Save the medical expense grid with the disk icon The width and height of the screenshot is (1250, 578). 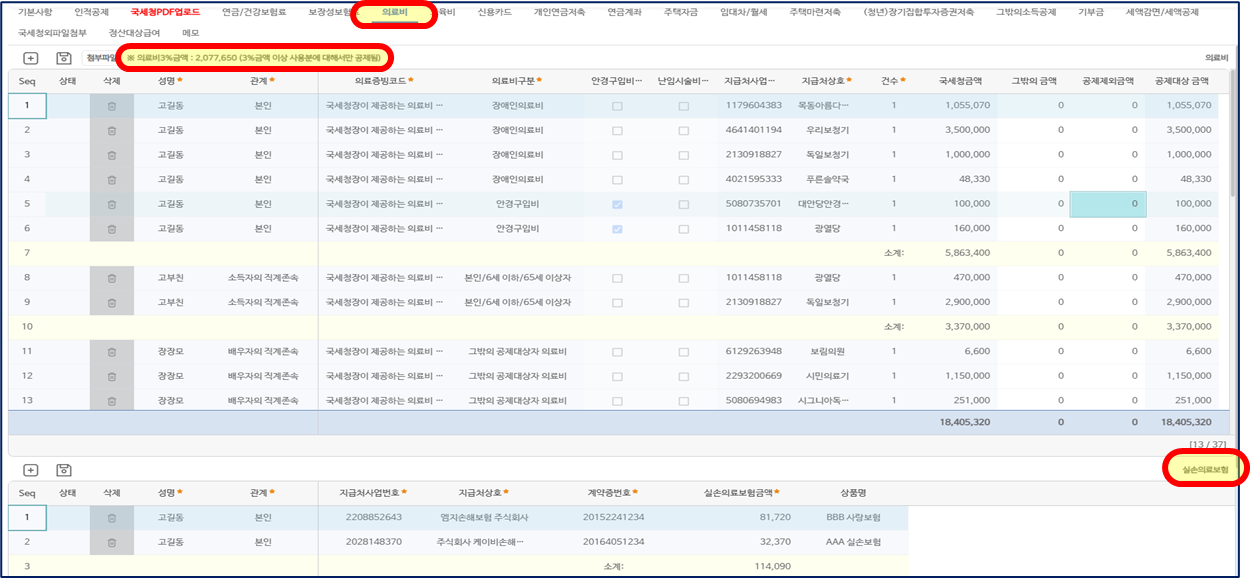click(63, 59)
